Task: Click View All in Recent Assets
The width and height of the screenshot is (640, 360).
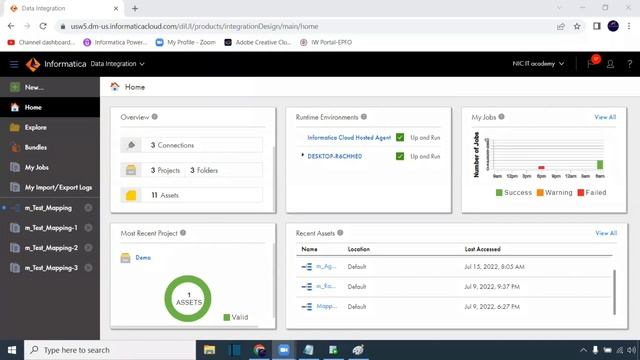Action: point(606,233)
